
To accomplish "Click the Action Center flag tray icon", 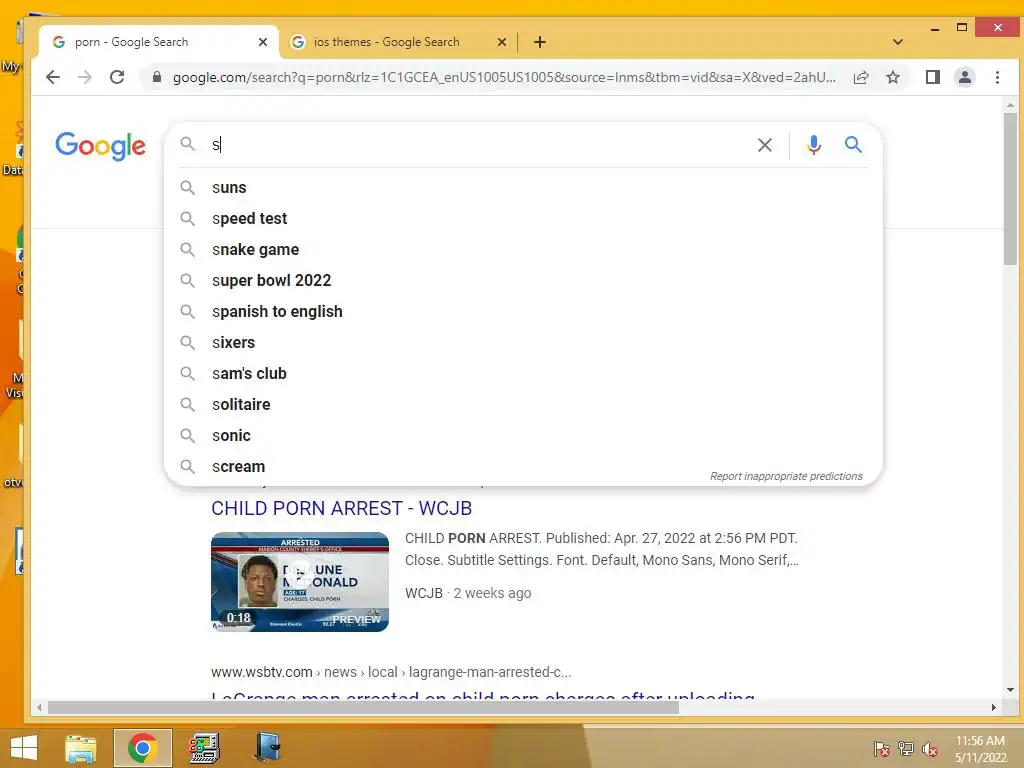I will (881, 749).
